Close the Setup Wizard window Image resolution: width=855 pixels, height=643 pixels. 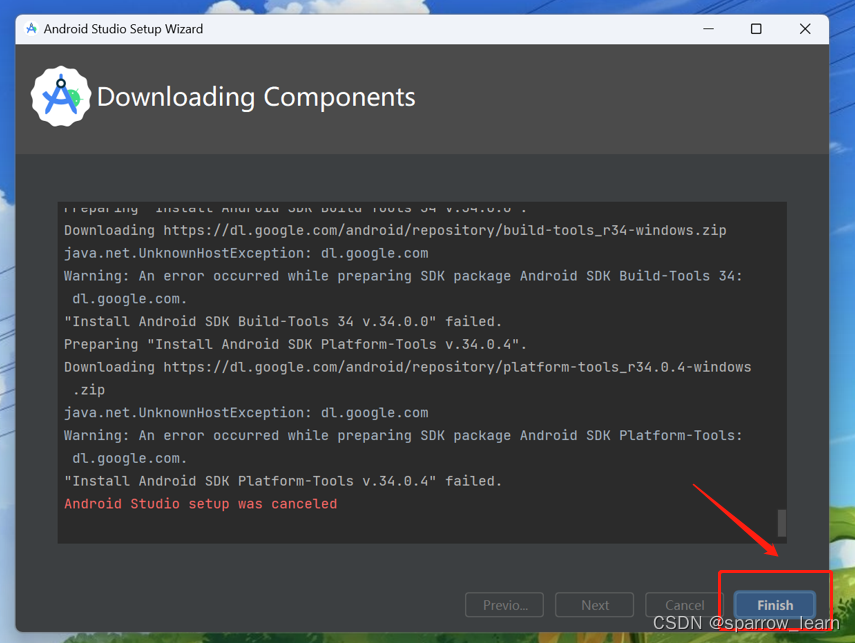(x=805, y=28)
